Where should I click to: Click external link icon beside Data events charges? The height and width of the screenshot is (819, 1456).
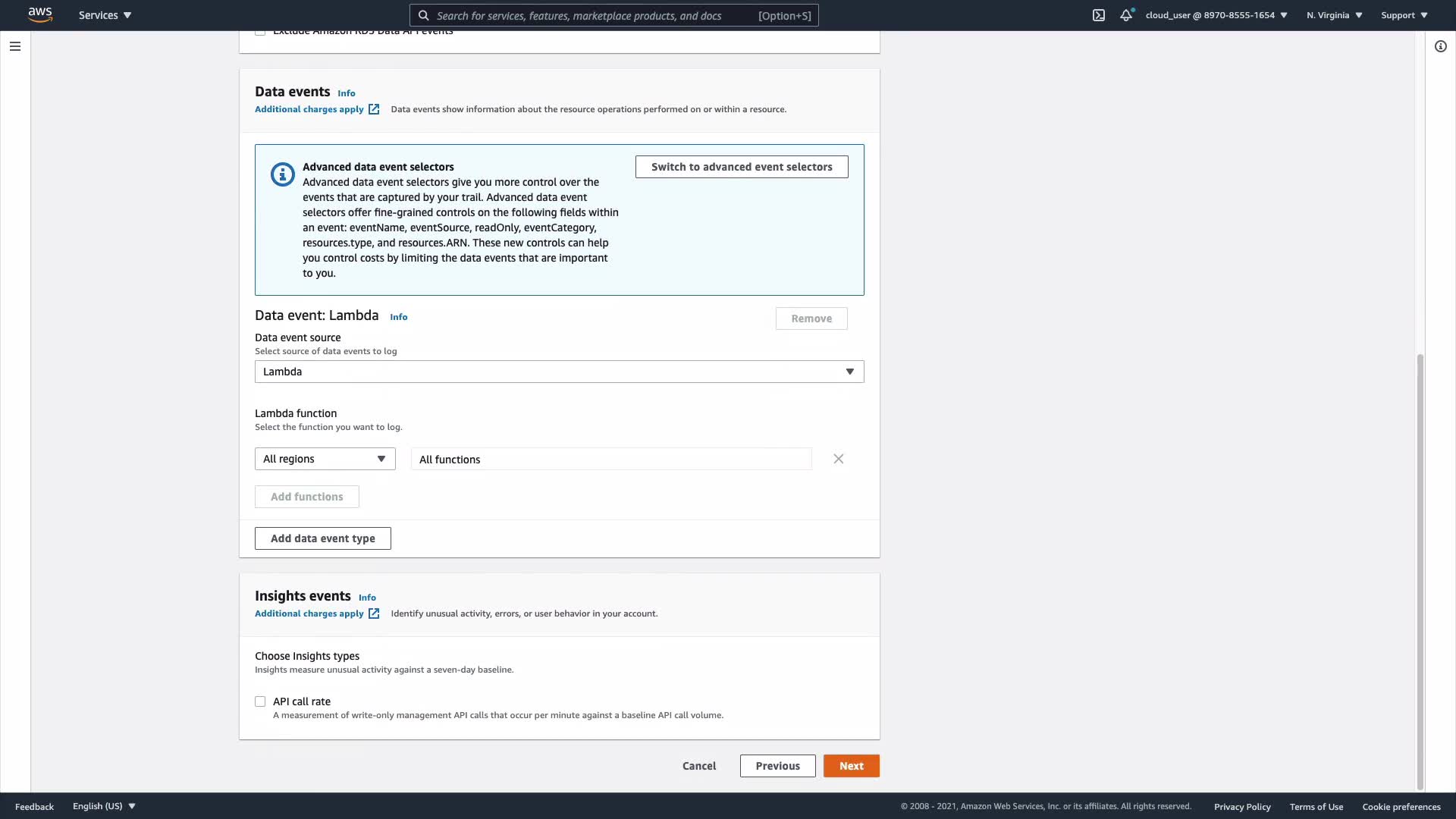pos(374,109)
